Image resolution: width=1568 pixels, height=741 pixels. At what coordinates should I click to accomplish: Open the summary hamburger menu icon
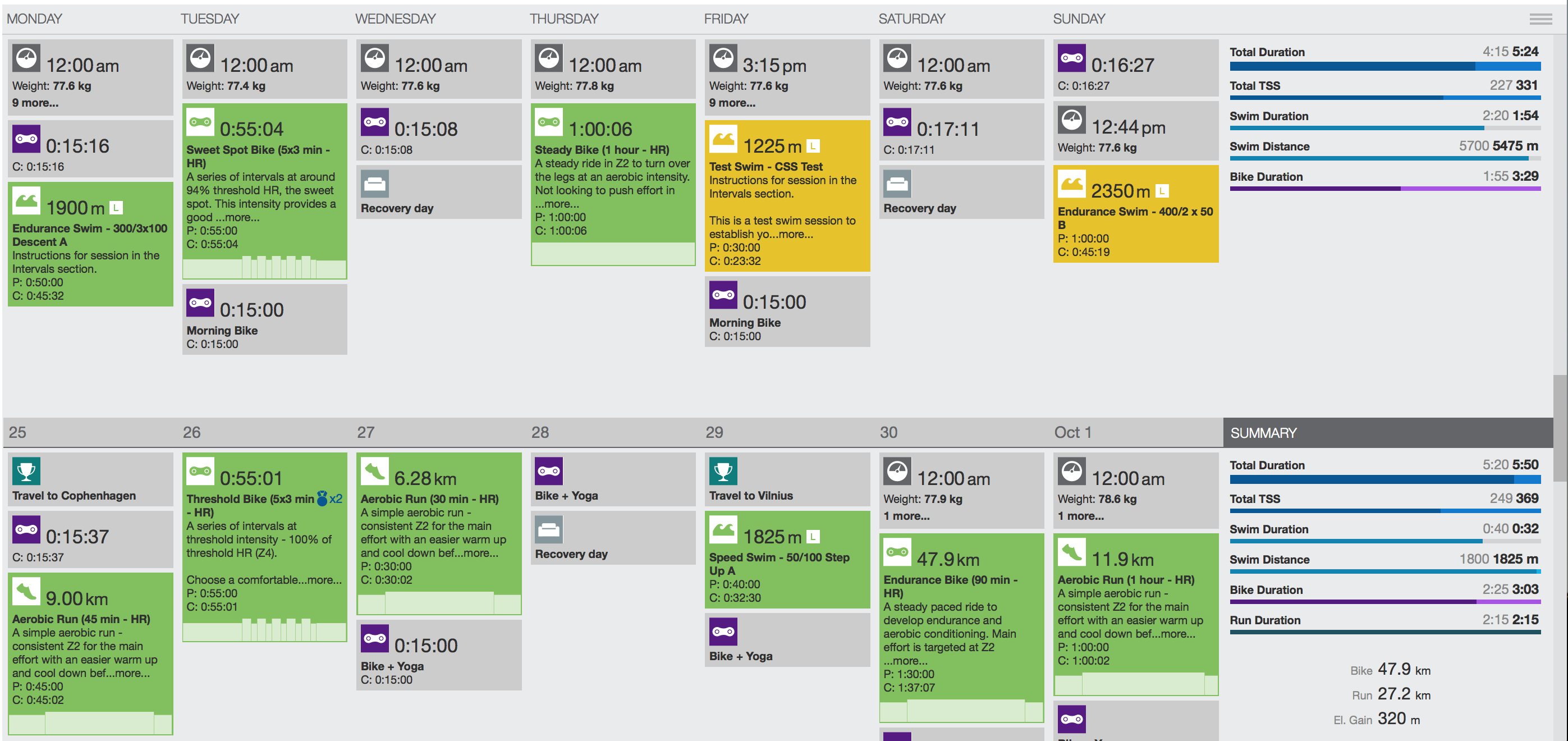pos(1540,19)
